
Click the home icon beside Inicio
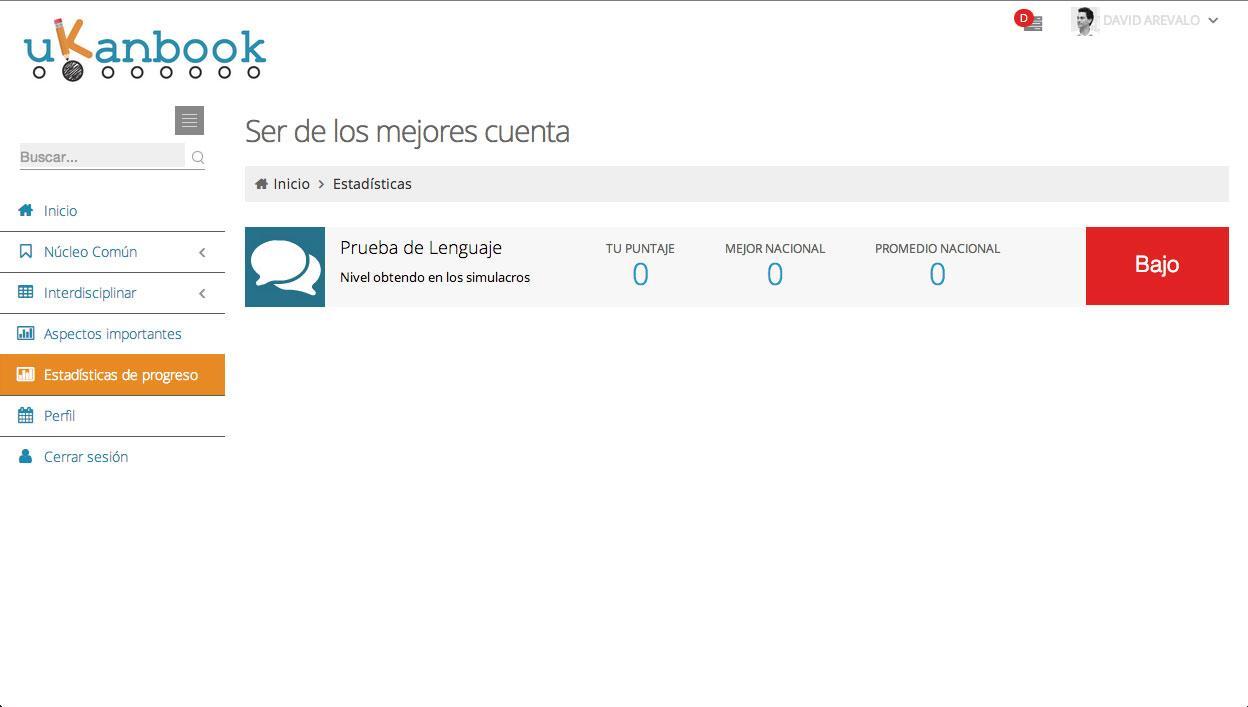(26, 210)
